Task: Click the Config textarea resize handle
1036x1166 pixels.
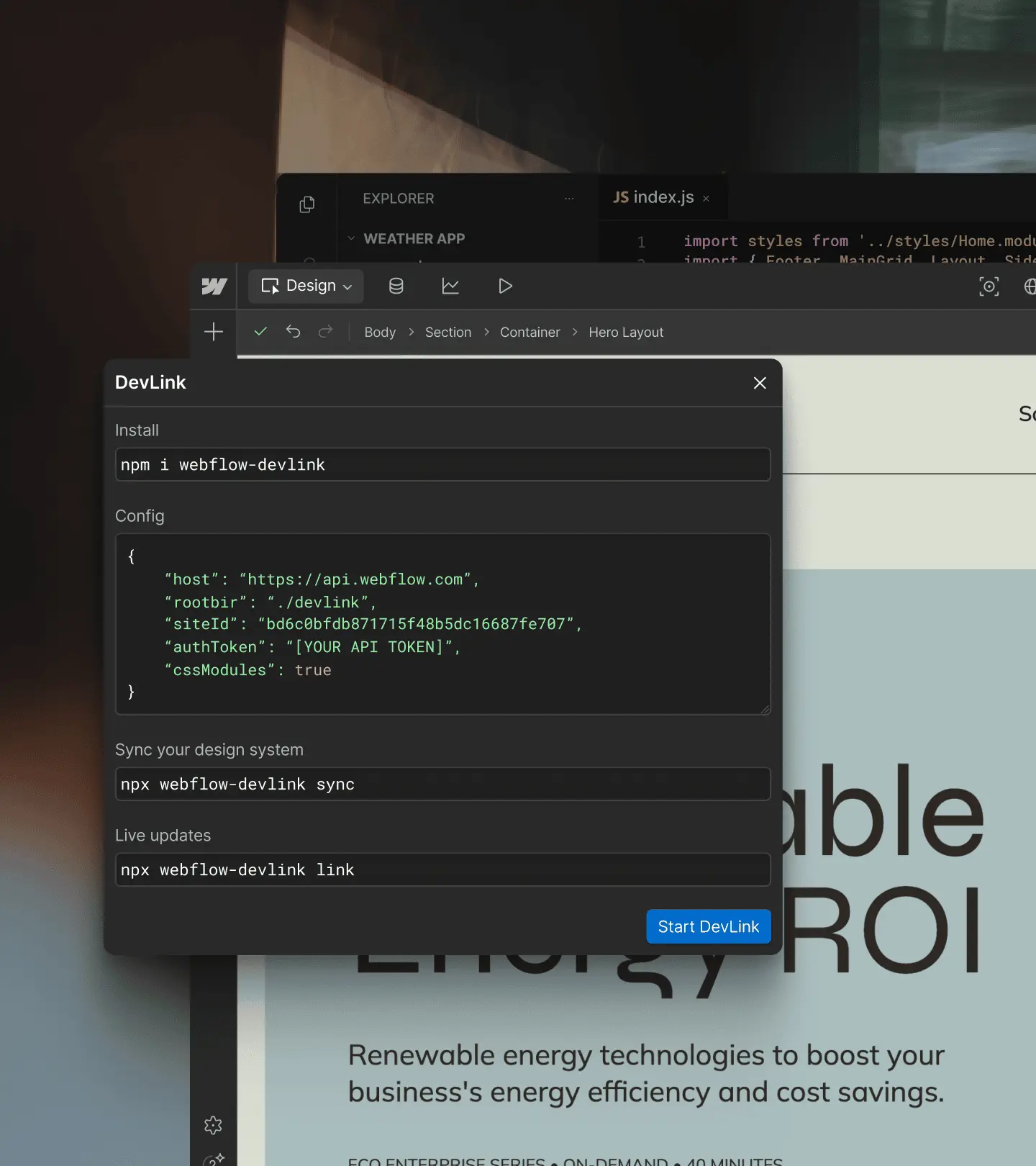Action: [765, 709]
